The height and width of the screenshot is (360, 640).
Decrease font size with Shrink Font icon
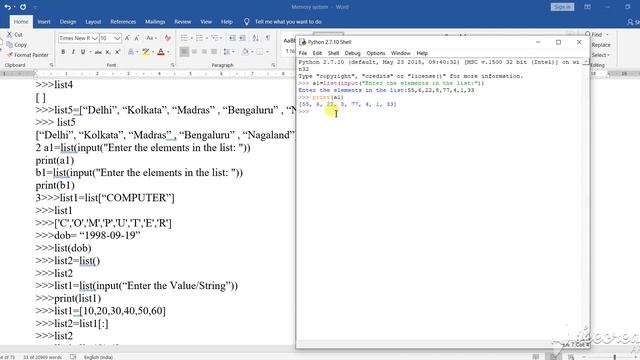click(137, 38)
